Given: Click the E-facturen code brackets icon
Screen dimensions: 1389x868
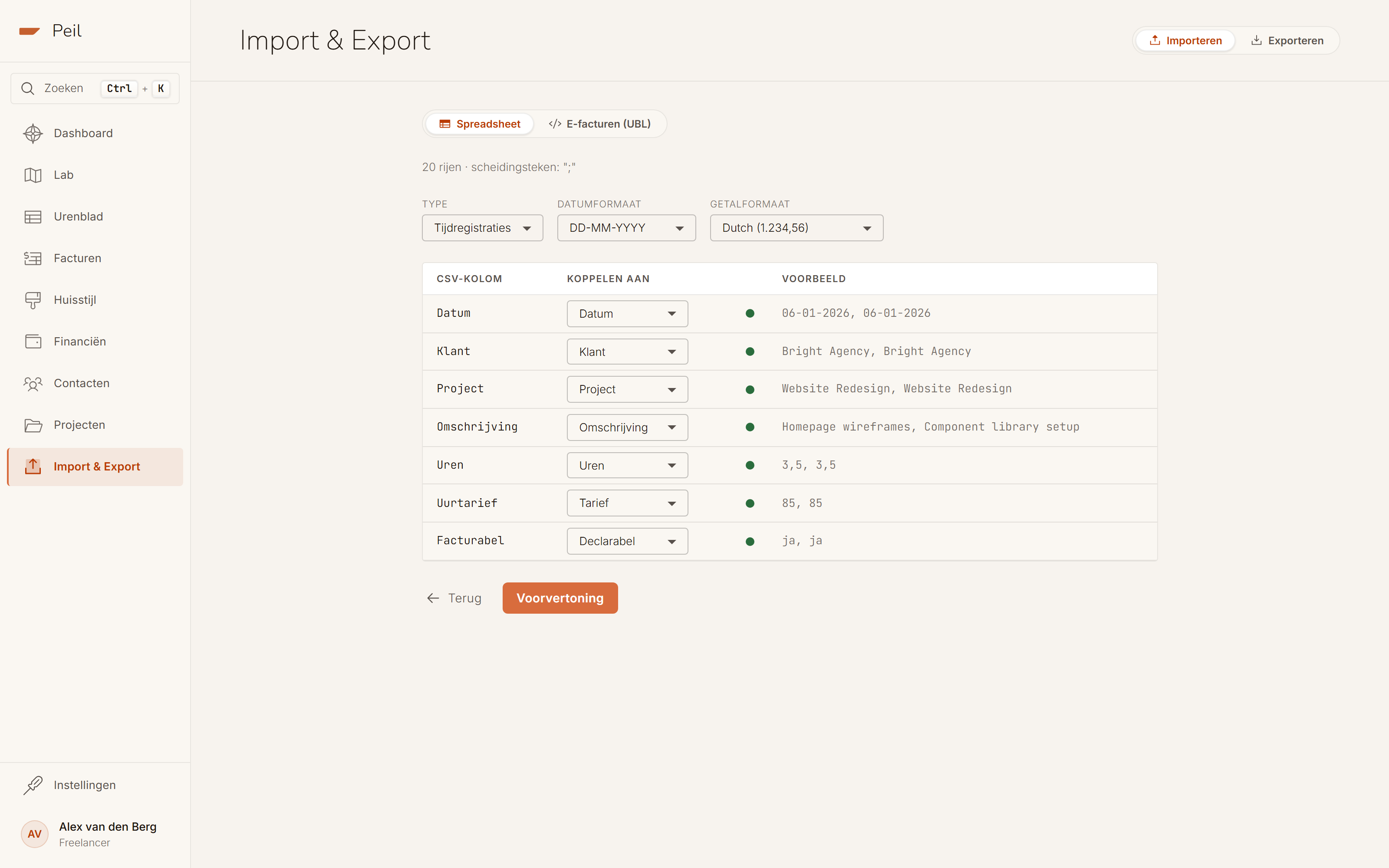Looking at the screenshot, I should click(555, 124).
